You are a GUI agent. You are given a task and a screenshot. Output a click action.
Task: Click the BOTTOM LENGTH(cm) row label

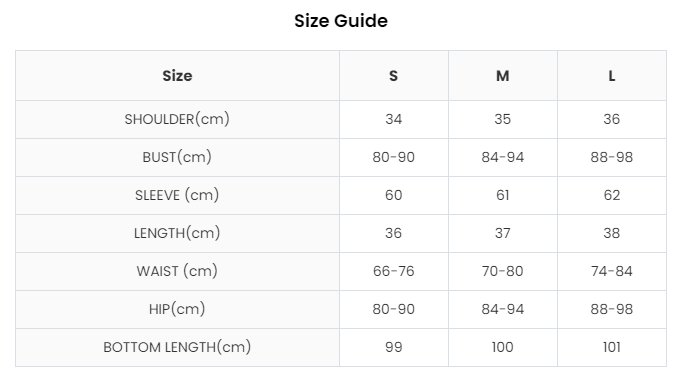[177, 347]
